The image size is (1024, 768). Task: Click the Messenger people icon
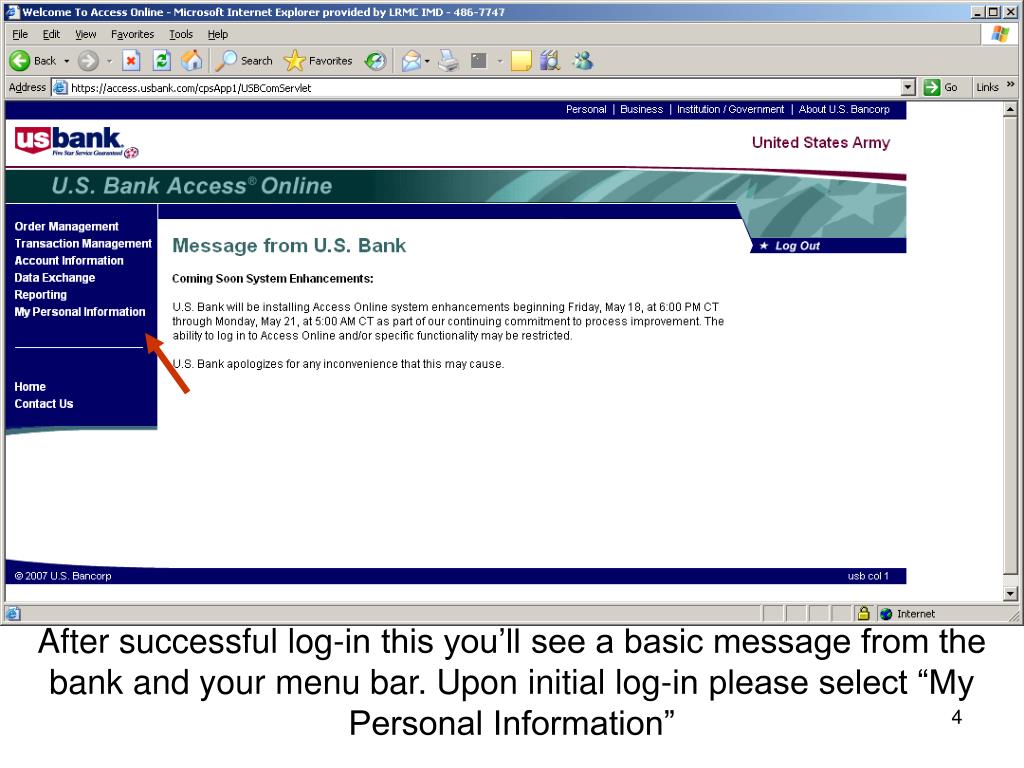click(x=583, y=61)
